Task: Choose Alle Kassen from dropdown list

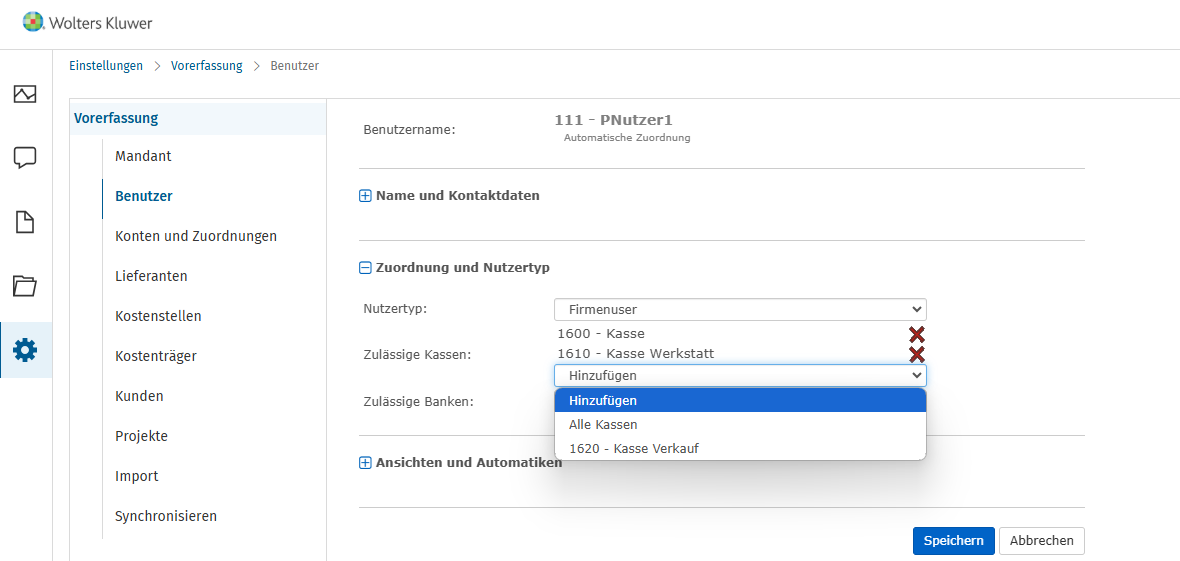Action: (740, 425)
